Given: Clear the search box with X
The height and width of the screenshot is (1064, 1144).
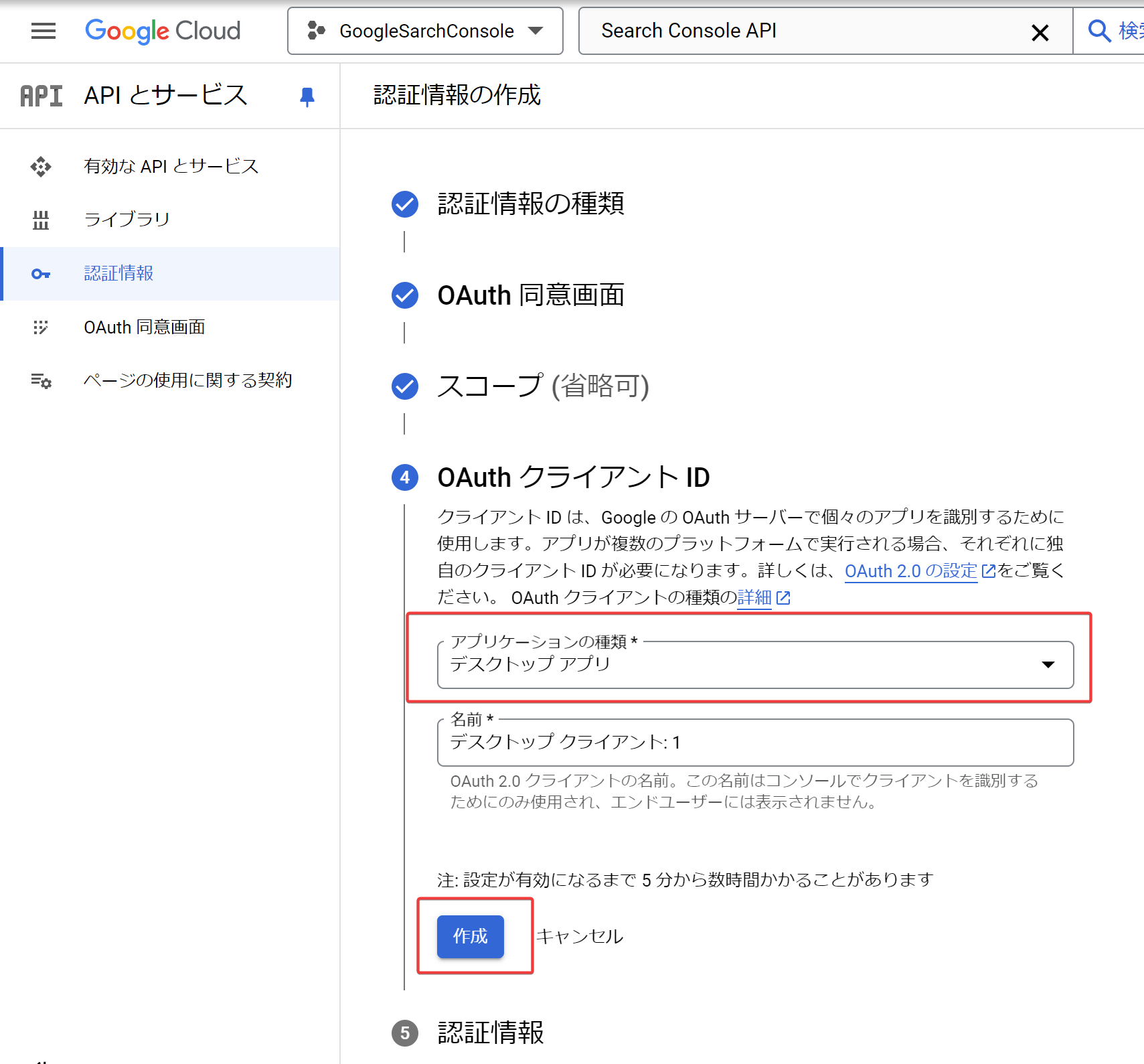Looking at the screenshot, I should point(1040,32).
